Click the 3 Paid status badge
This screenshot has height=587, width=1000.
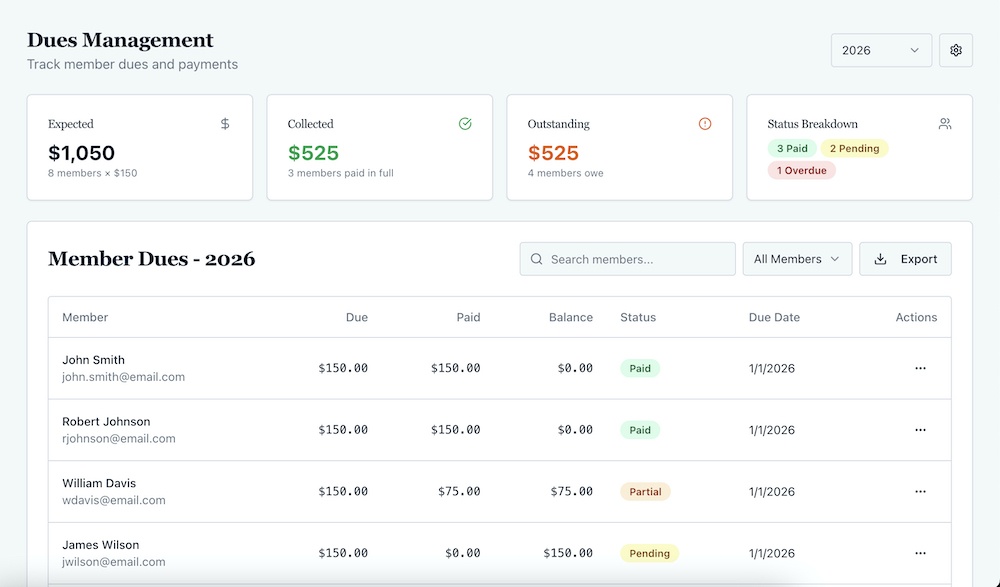click(x=792, y=148)
